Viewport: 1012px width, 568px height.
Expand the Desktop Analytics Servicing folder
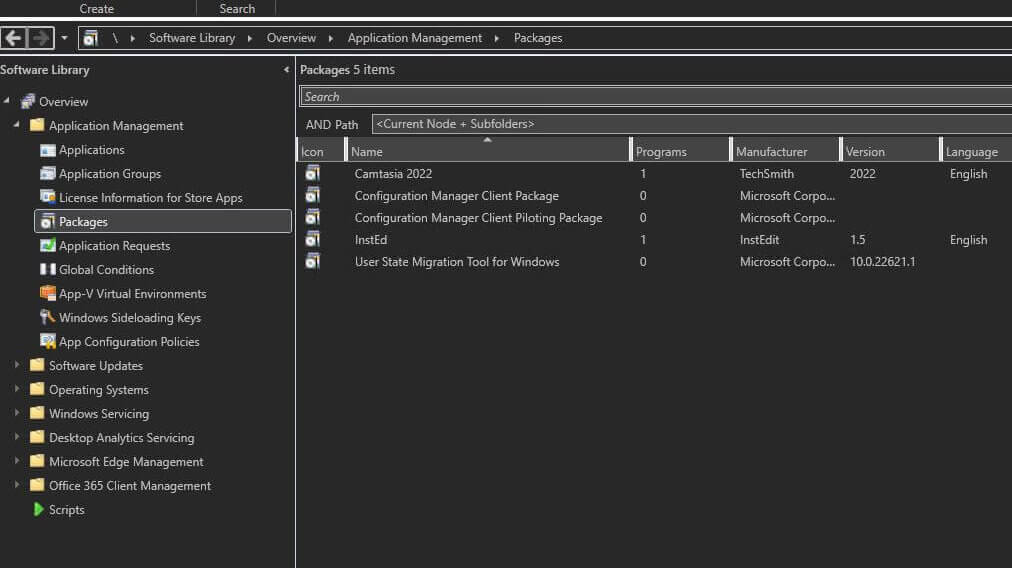(x=17, y=437)
